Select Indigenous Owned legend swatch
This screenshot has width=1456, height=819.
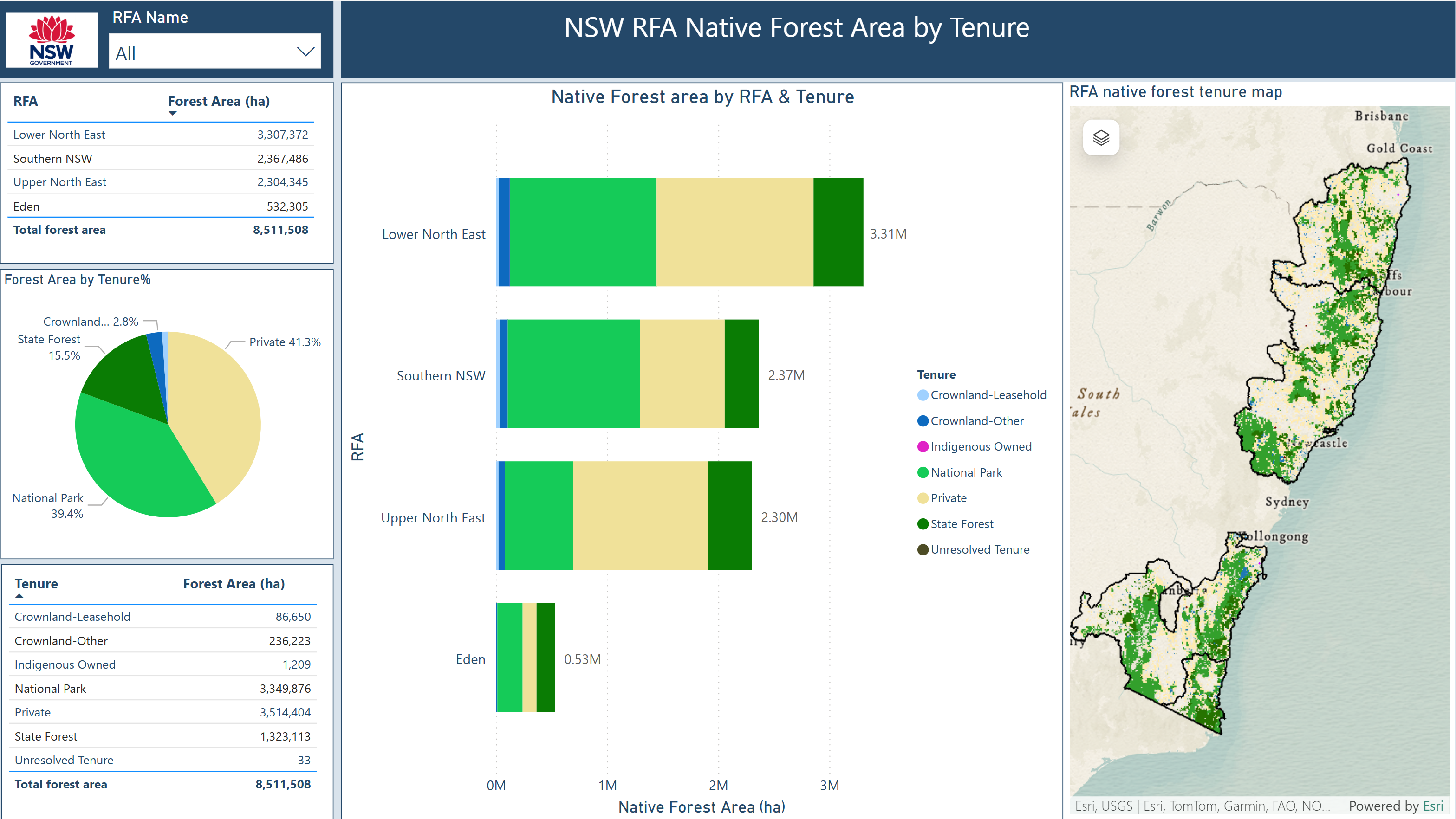(x=923, y=446)
